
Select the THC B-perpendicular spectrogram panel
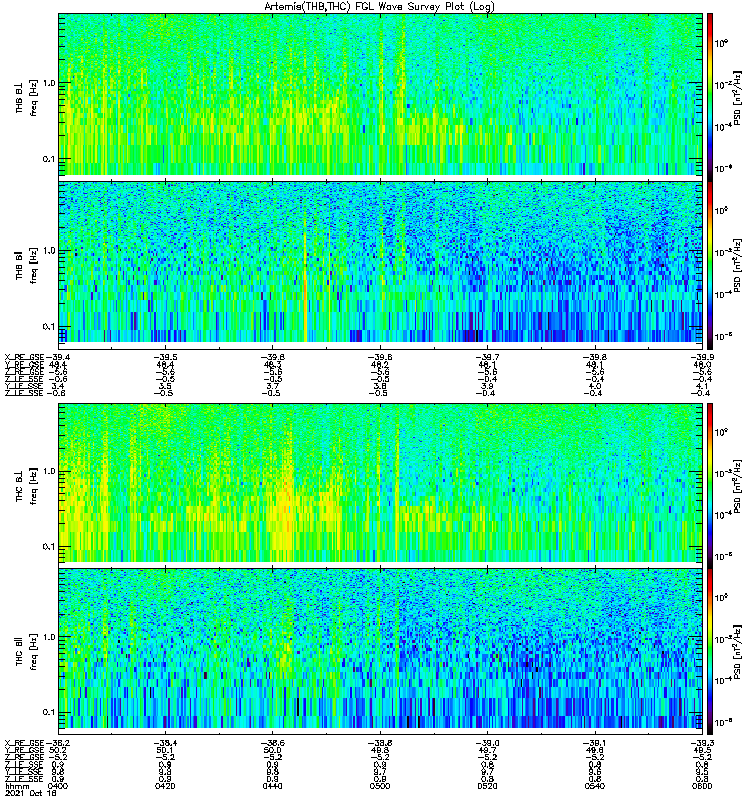(x=380, y=483)
